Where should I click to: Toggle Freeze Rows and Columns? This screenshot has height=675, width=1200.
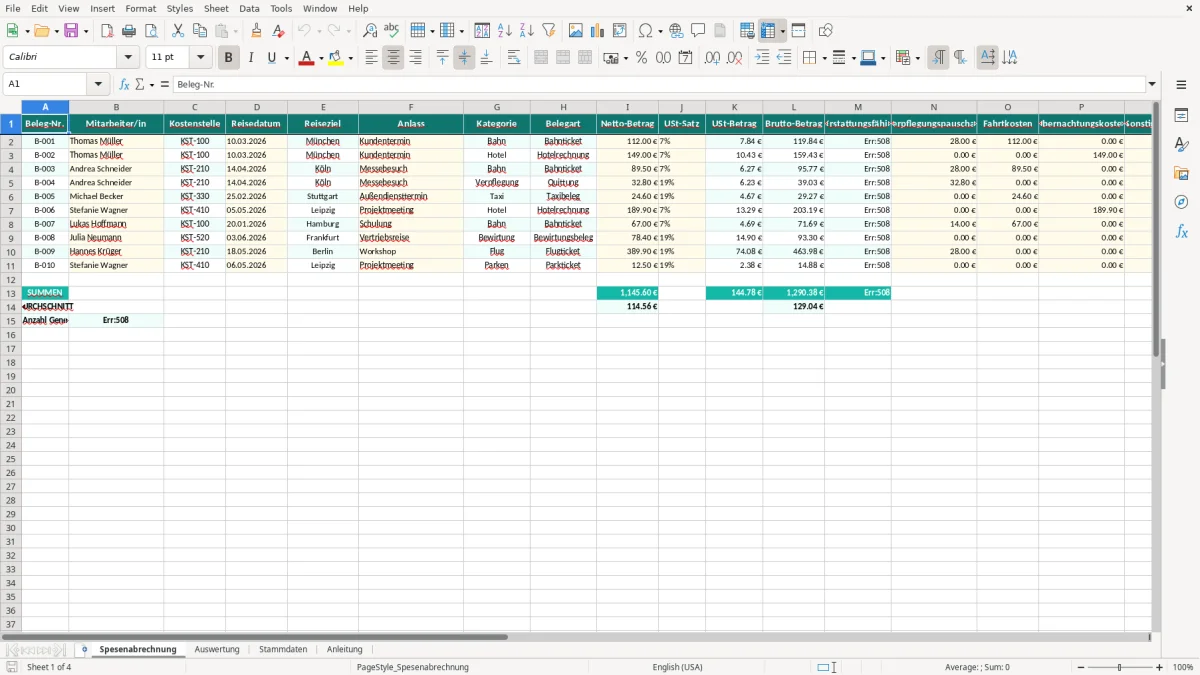[768, 31]
